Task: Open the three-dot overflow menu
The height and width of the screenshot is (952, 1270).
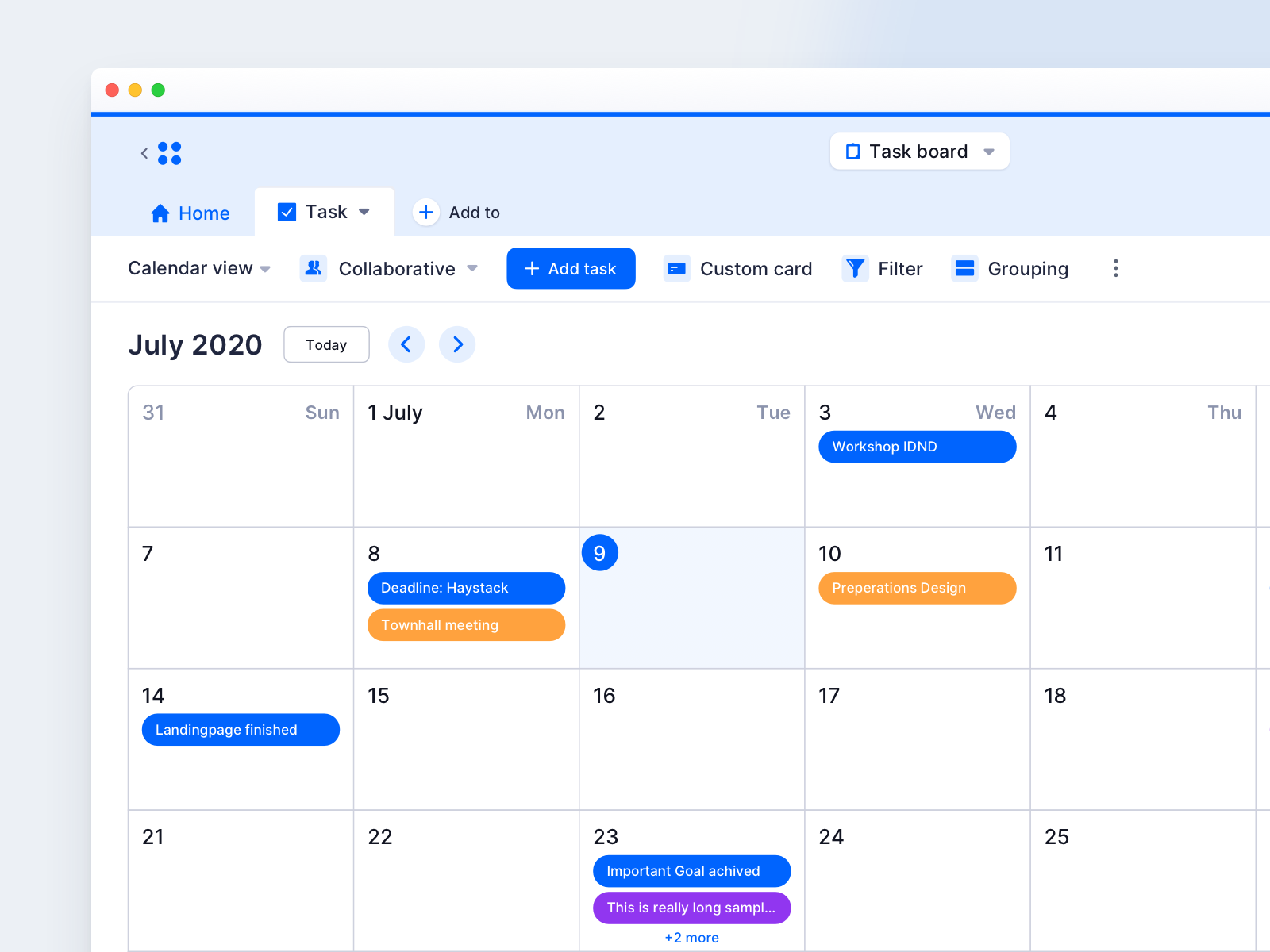Action: coord(1116,268)
